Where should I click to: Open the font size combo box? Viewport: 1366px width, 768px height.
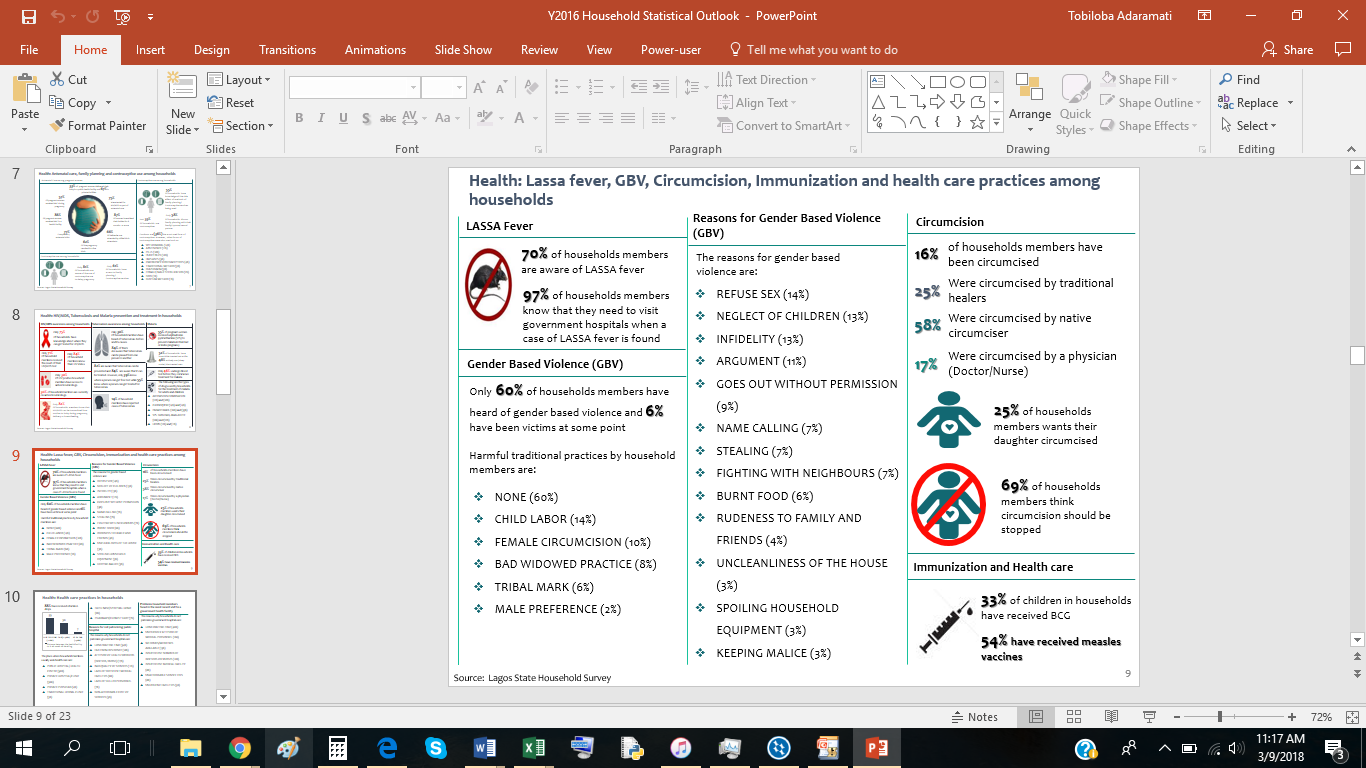443,88
